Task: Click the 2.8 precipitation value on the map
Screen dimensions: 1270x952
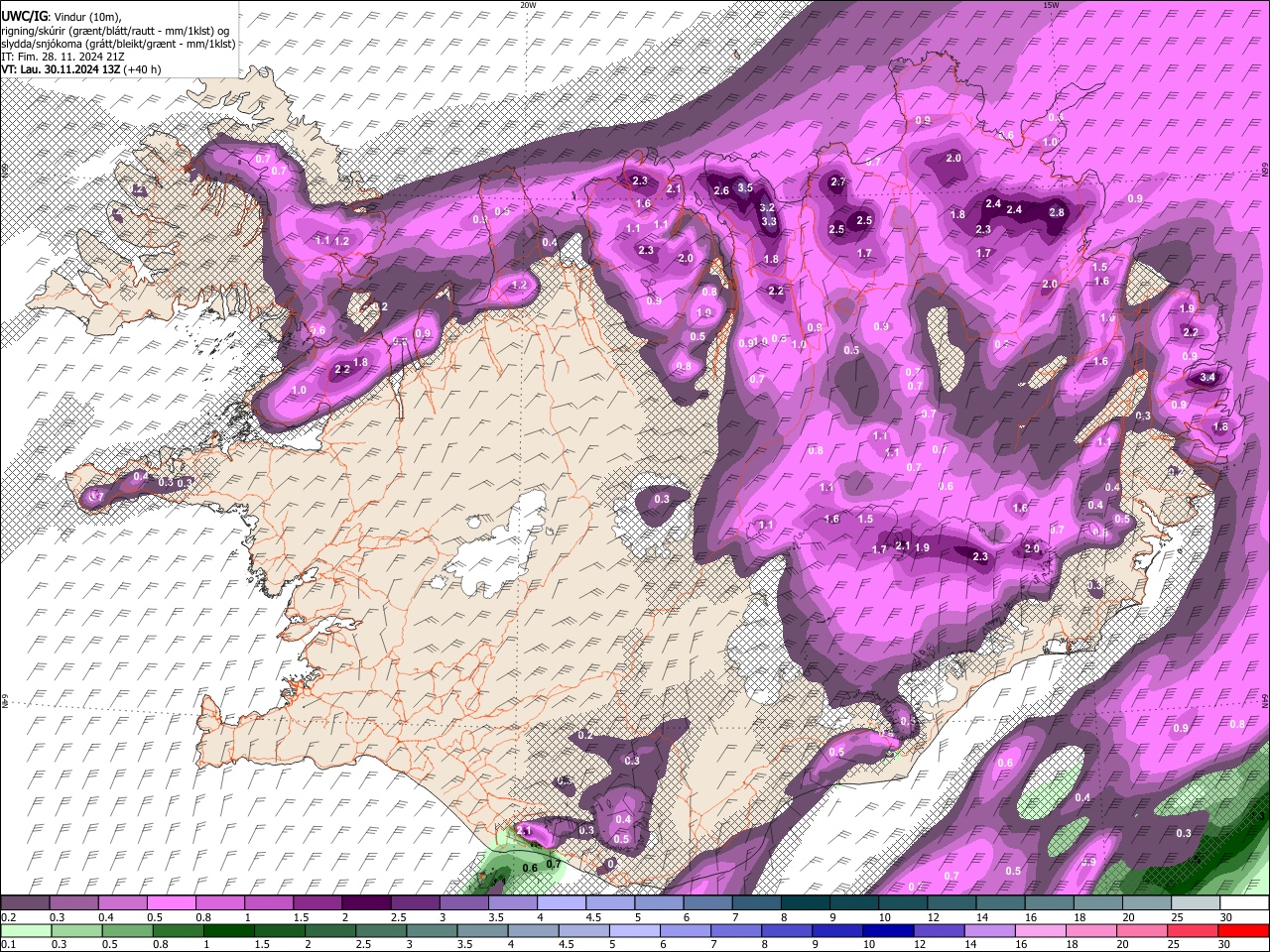Action: (x=1057, y=212)
